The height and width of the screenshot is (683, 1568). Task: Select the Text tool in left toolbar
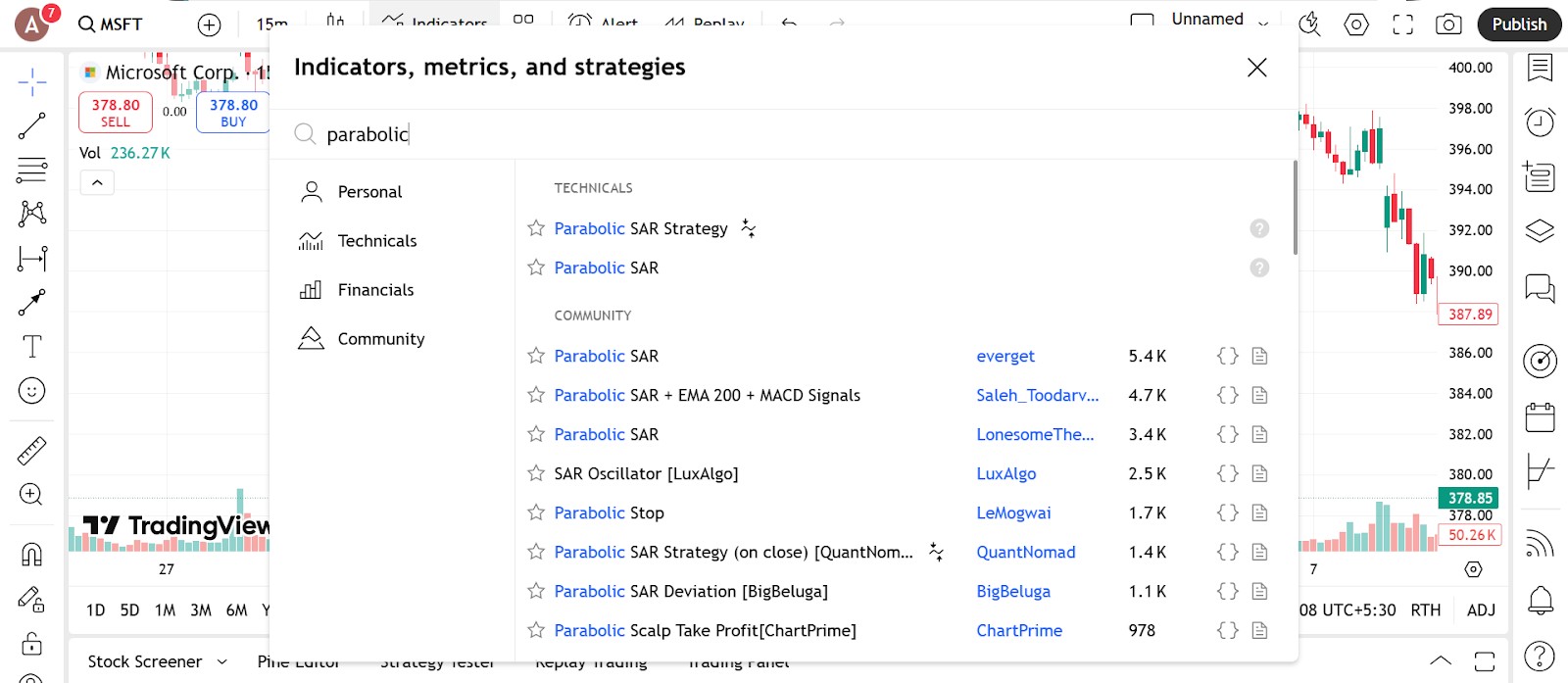coord(31,346)
